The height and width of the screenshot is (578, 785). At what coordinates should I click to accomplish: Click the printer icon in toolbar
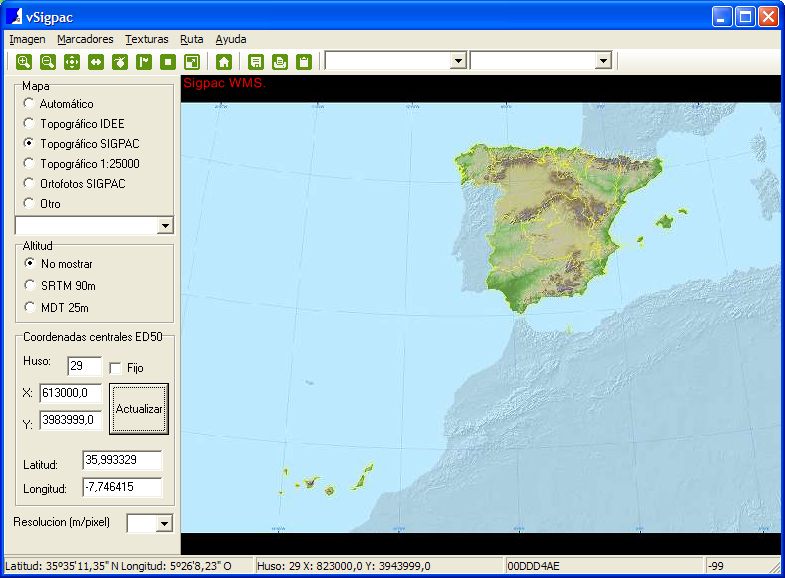coord(280,62)
